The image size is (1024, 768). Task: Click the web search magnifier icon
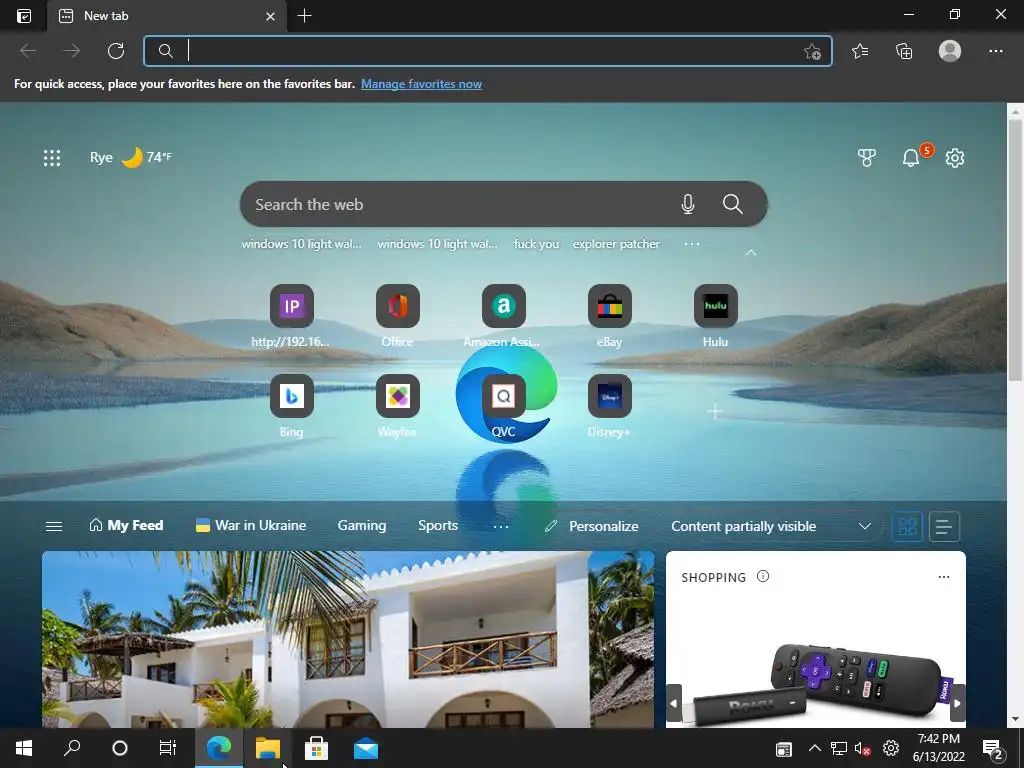[x=733, y=204]
